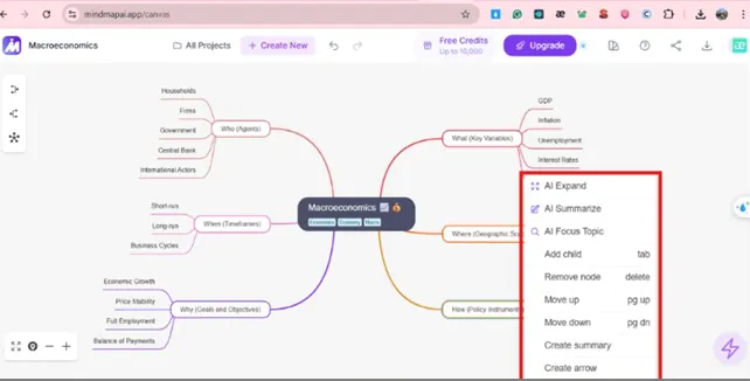Image resolution: width=750 pixels, height=381 pixels.
Task: Select the radial layout icon
Action: click(x=14, y=138)
